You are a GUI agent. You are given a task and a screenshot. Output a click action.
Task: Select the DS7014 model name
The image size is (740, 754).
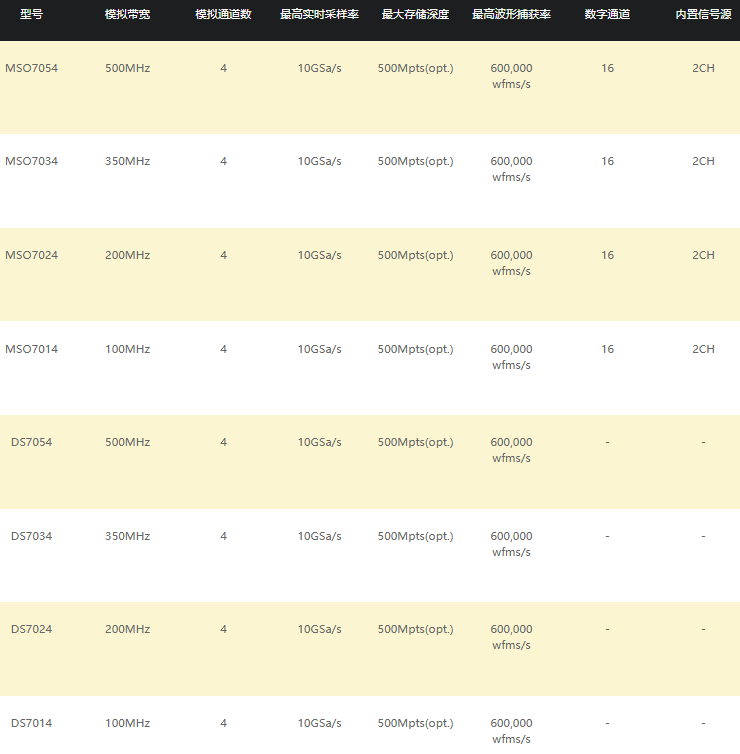[31, 723]
